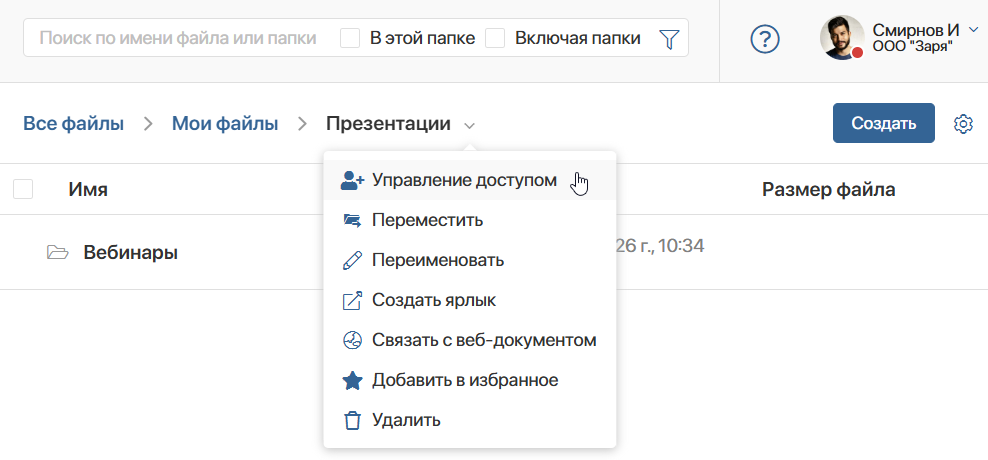Image resolution: width=988 pixels, height=460 pixels.
Task: Click the Вебинары folder icon
Action: (x=57, y=253)
